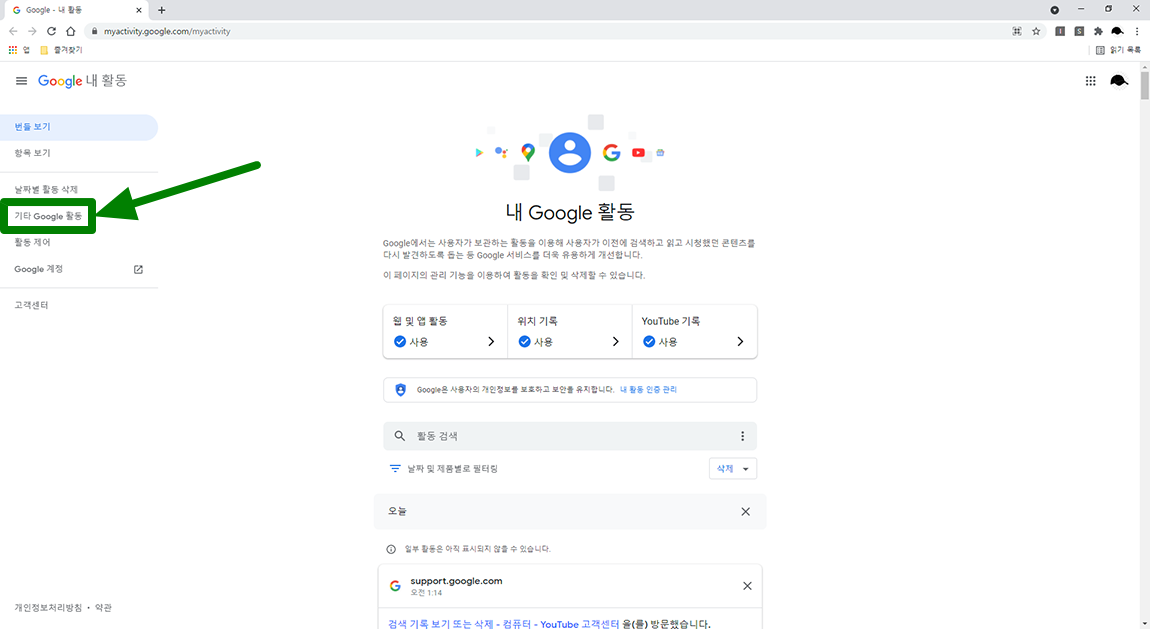Click the Chrome profile icon in toolbar
This screenshot has height=629, width=1150.
(1118, 32)
